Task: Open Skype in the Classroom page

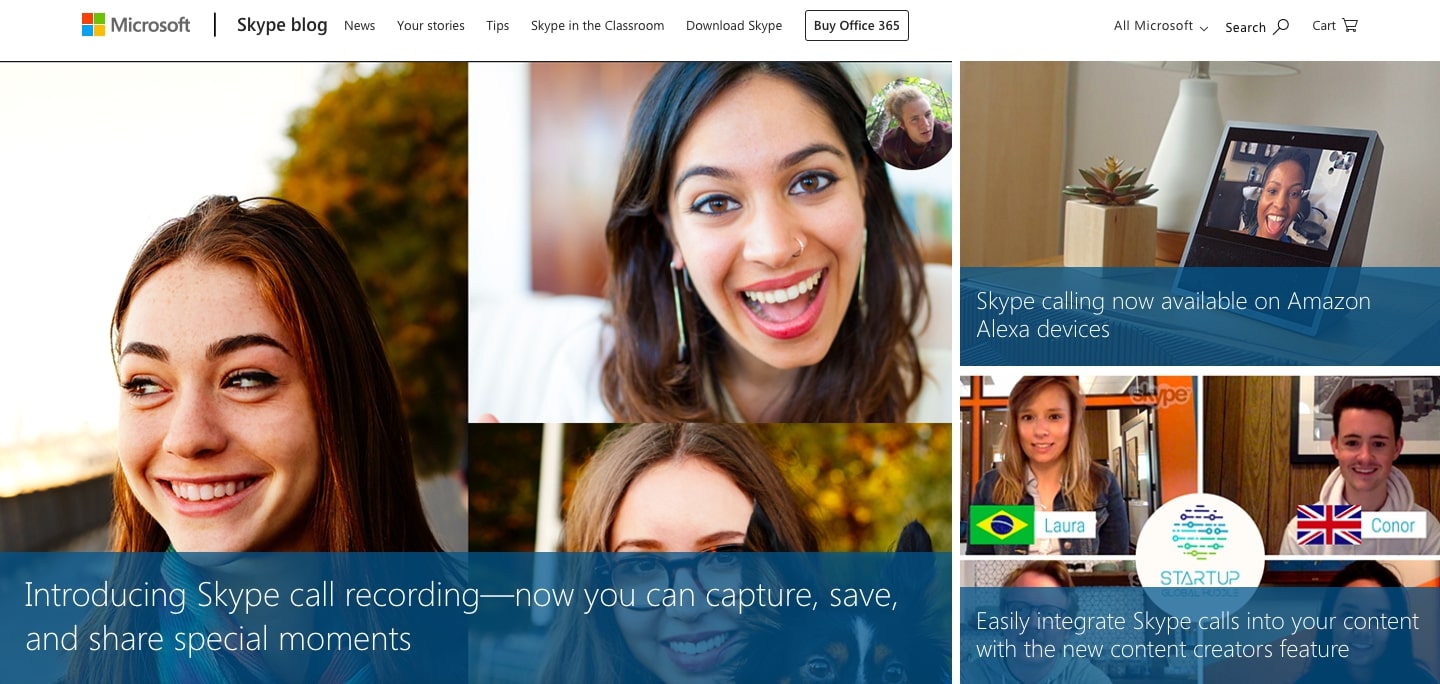Action: click(x=598, y=26)
